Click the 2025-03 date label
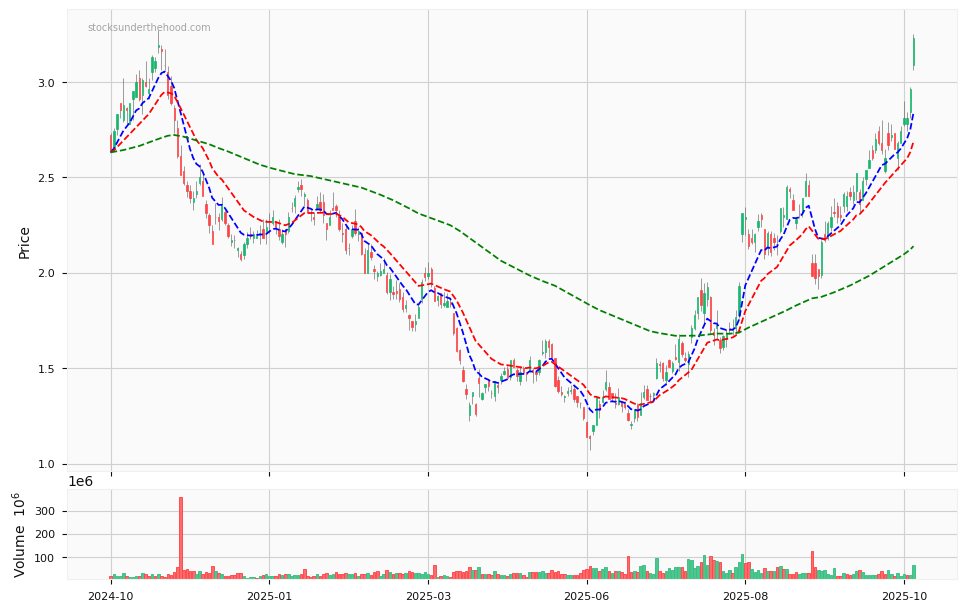The width and height of the screenshot is (967, 611). pos(428,595)
